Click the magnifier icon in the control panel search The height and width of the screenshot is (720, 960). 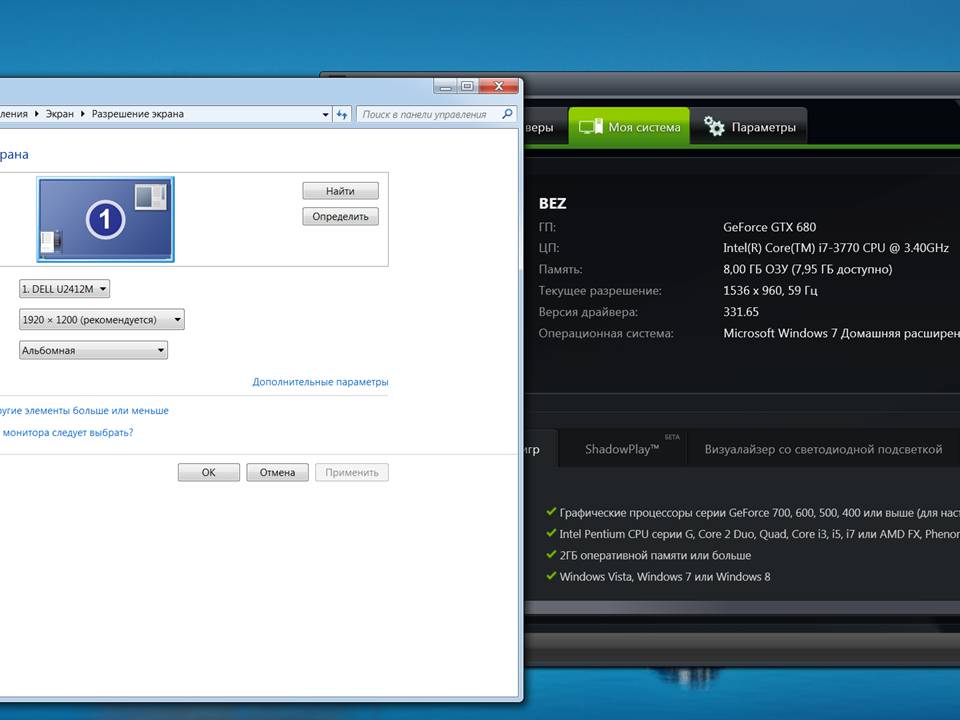pos(507,114)
